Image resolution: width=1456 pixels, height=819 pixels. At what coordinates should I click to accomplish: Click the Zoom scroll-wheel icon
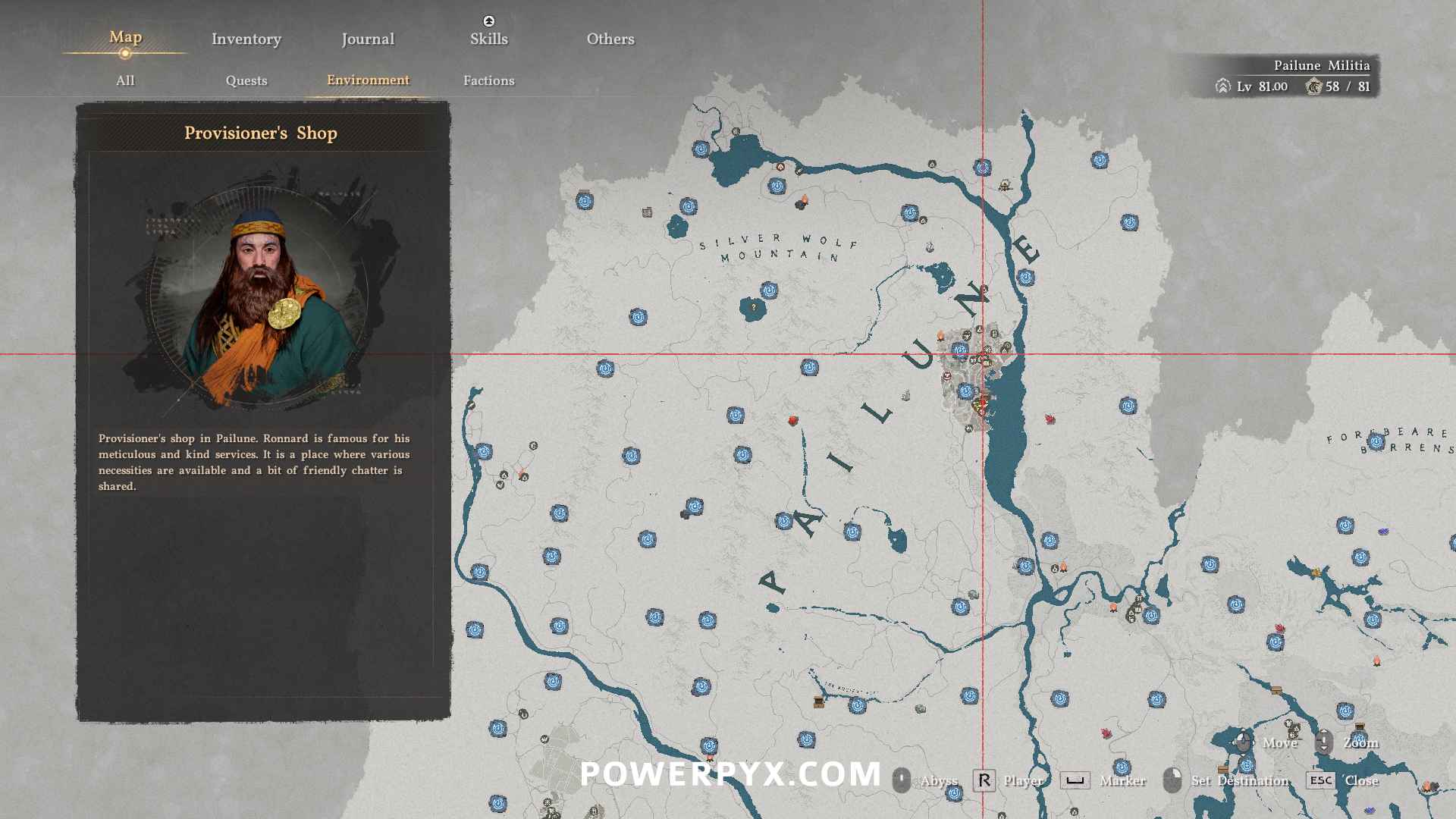[1323, 742]
